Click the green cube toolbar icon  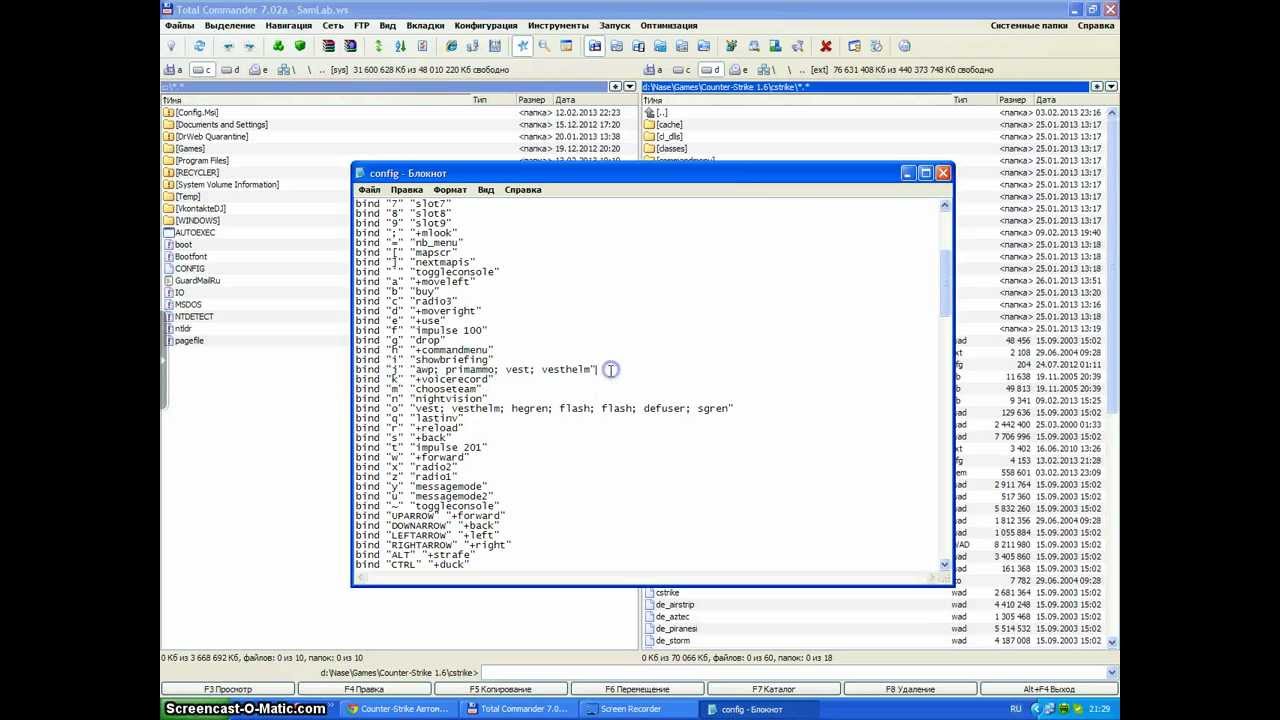tap(299, 46)
